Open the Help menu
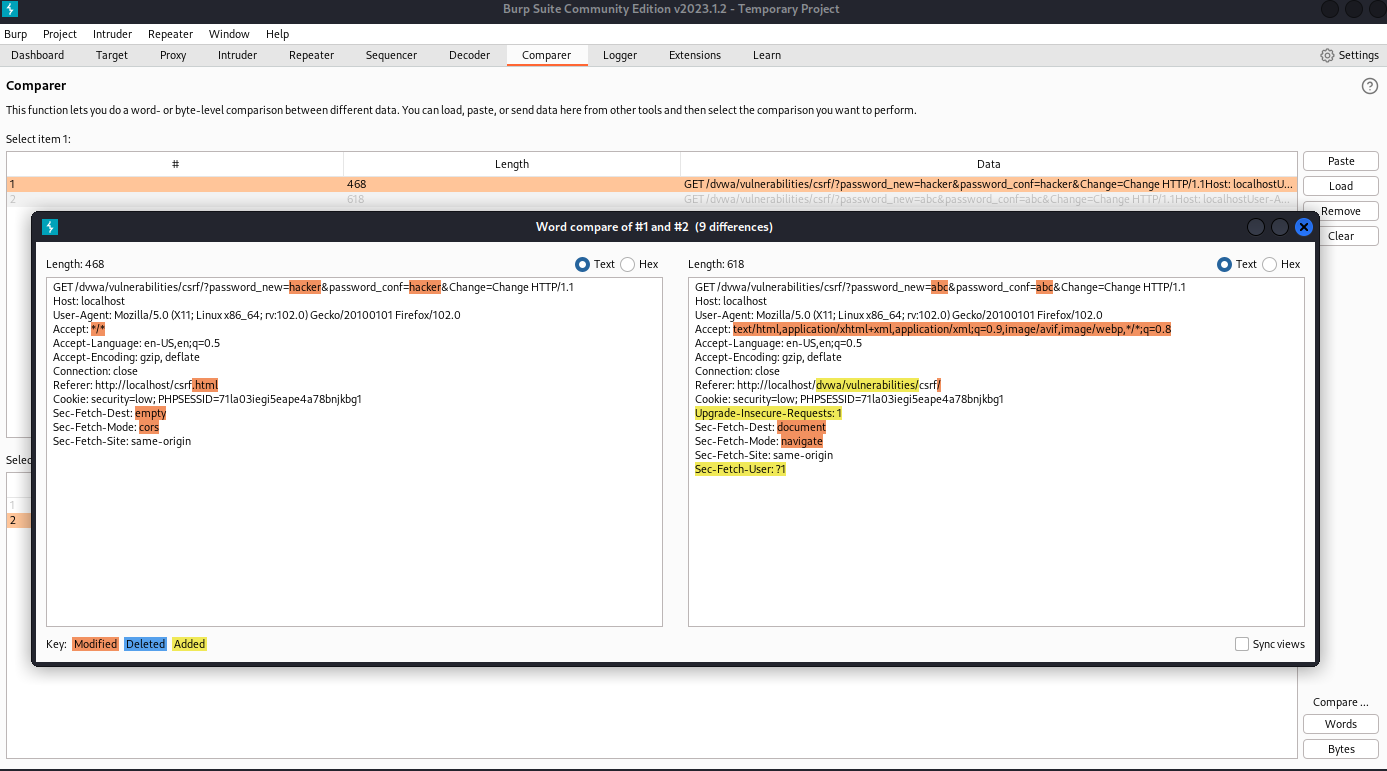1387x771 pixels. 277,34
